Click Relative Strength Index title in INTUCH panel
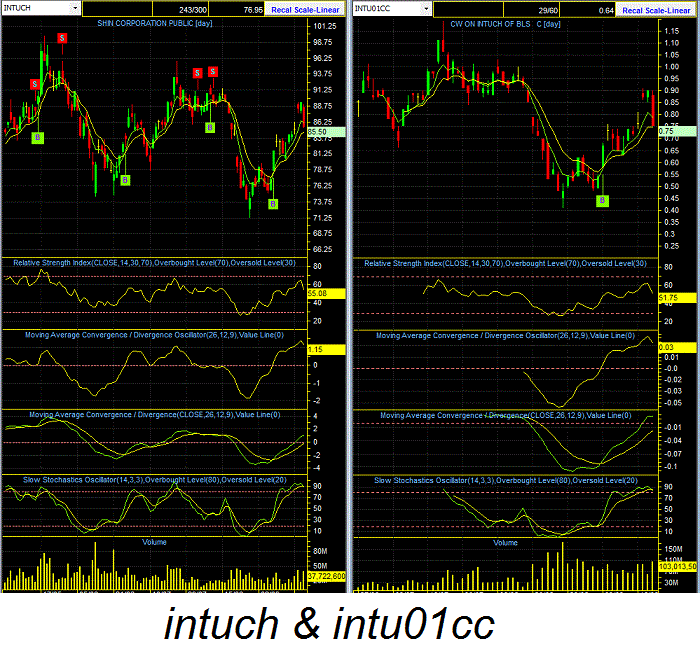700x662 pixels. [x=154, y=262]
